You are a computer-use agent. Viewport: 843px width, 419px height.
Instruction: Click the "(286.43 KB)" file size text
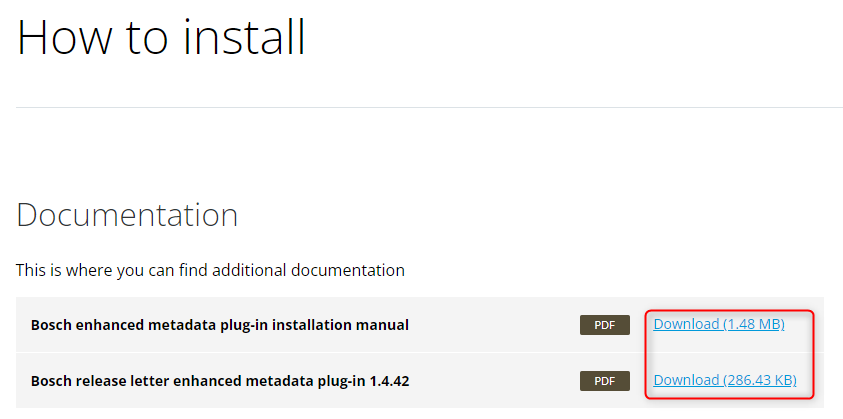[x=759, y=380]
